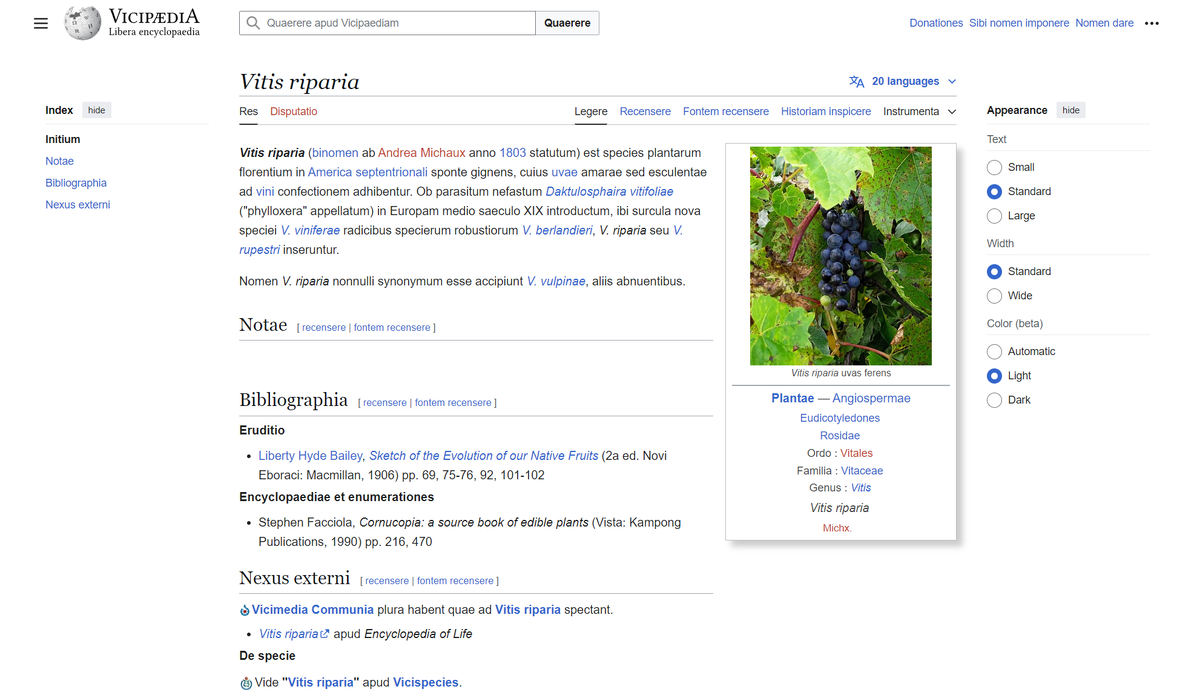Open the V. berlandieri link
The height and width of the screenshot is (692, 1200).
tap(558, 231)
